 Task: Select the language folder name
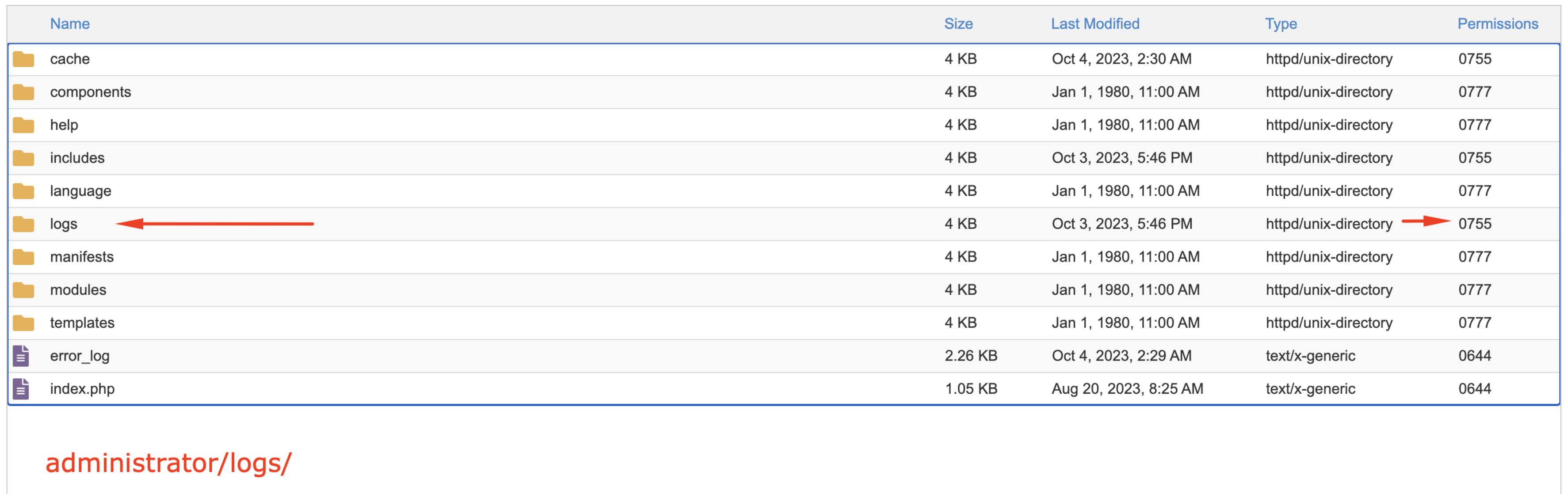[80, 191]
